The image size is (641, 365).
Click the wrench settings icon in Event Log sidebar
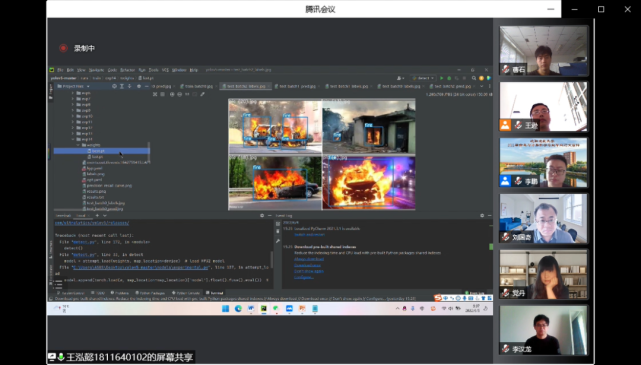point(278,241)
